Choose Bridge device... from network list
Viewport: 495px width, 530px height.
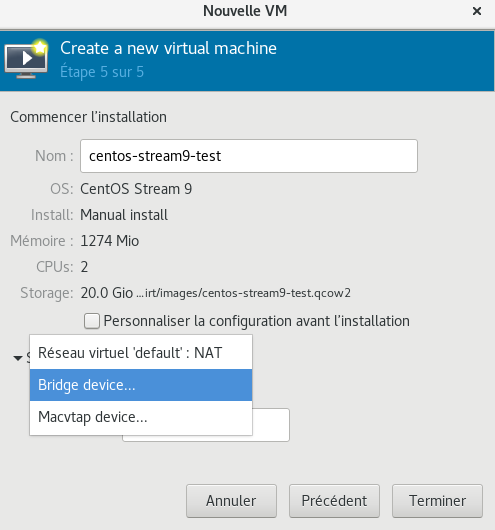(x=141, y=385)
